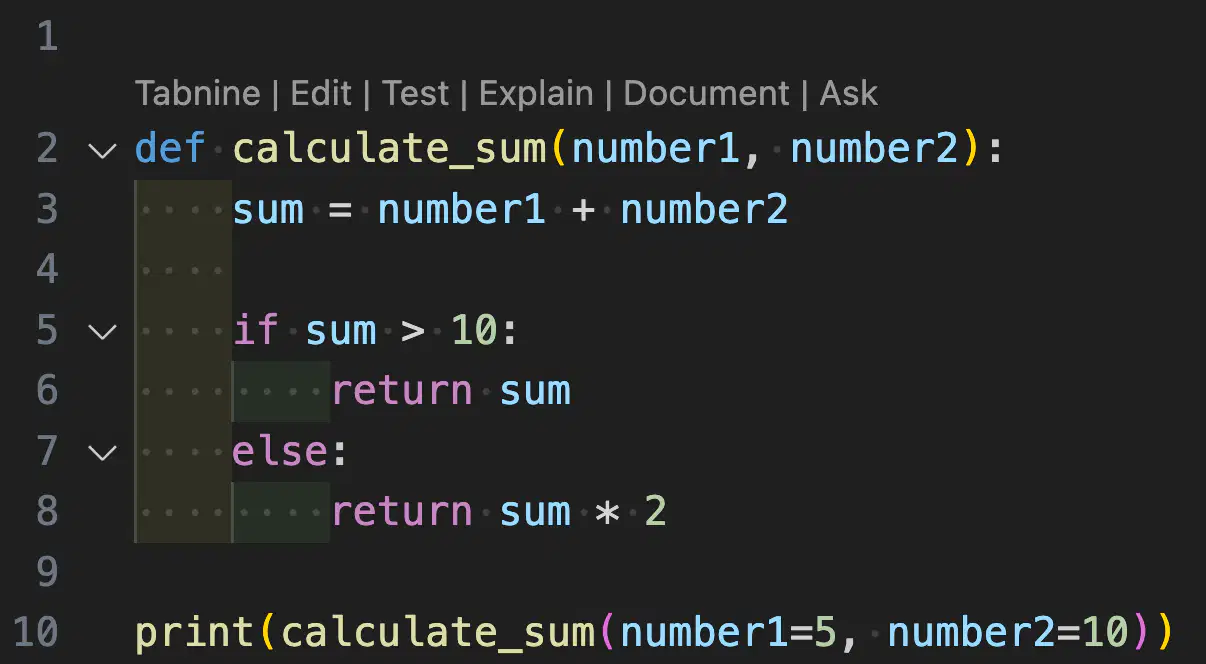Collapse the if sum > 10 block
This screenshot has height=664, width=1206.
tap(102, 331)
